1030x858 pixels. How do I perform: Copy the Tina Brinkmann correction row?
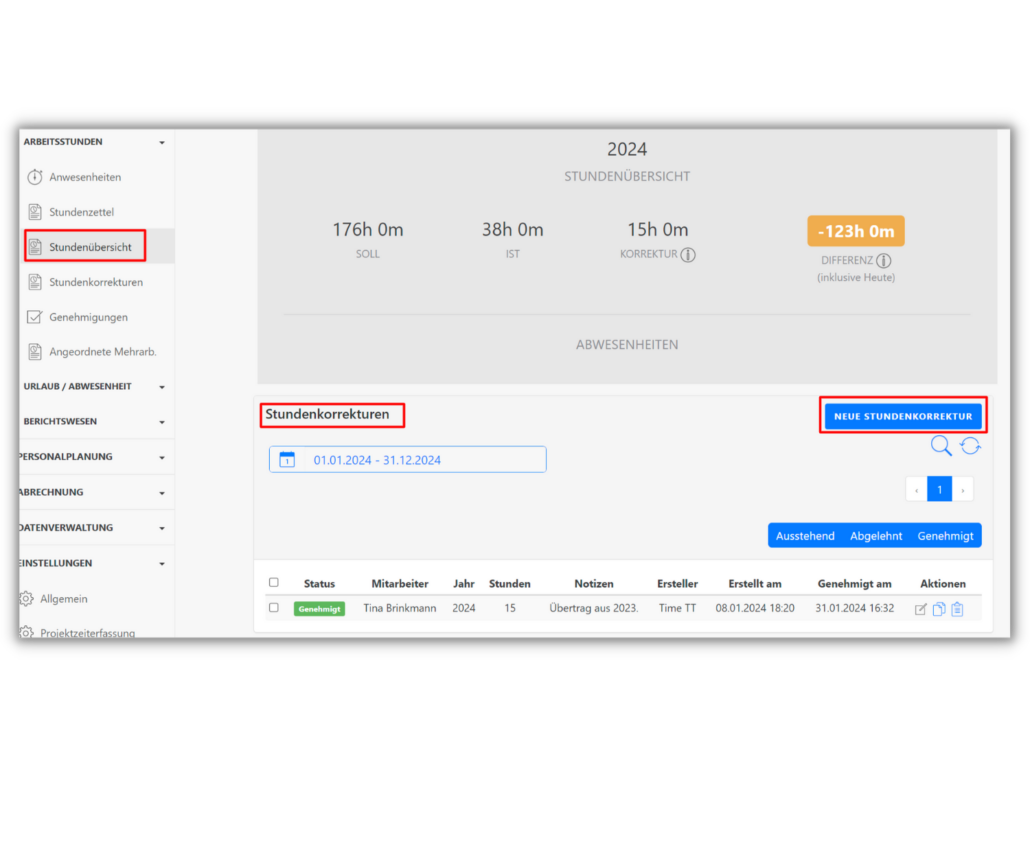[939, 609]
